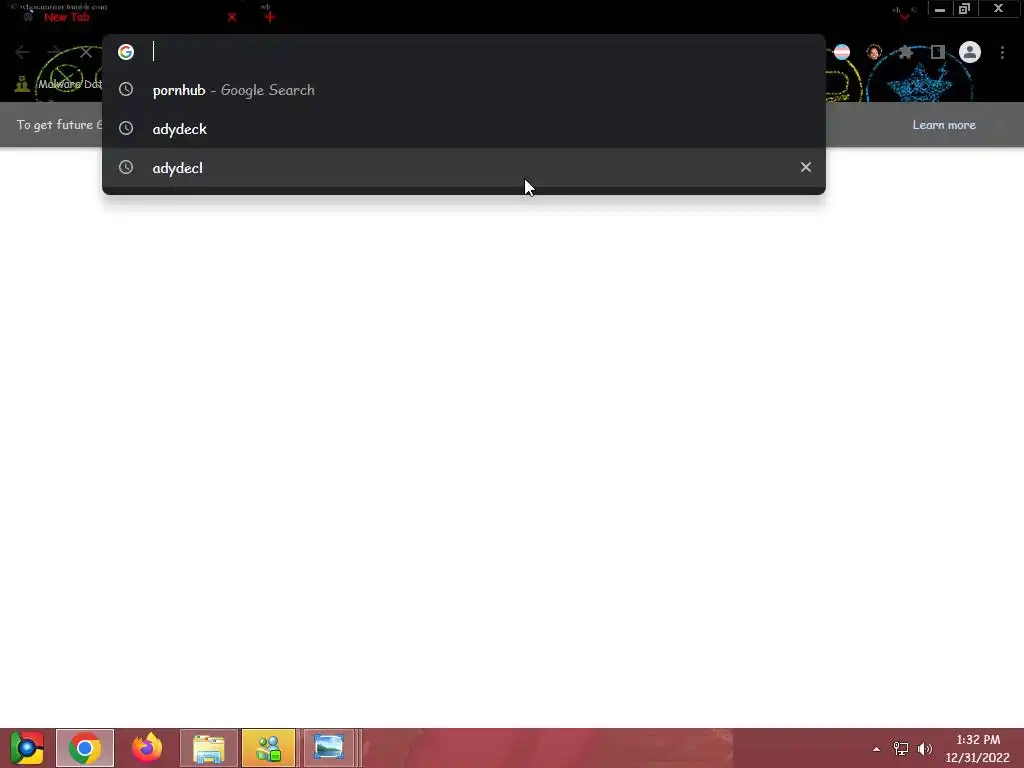The width and height of the screenshot is (1024, 768).
Task: Open the Chrome profile avatar menu
Action: point(970,52)
